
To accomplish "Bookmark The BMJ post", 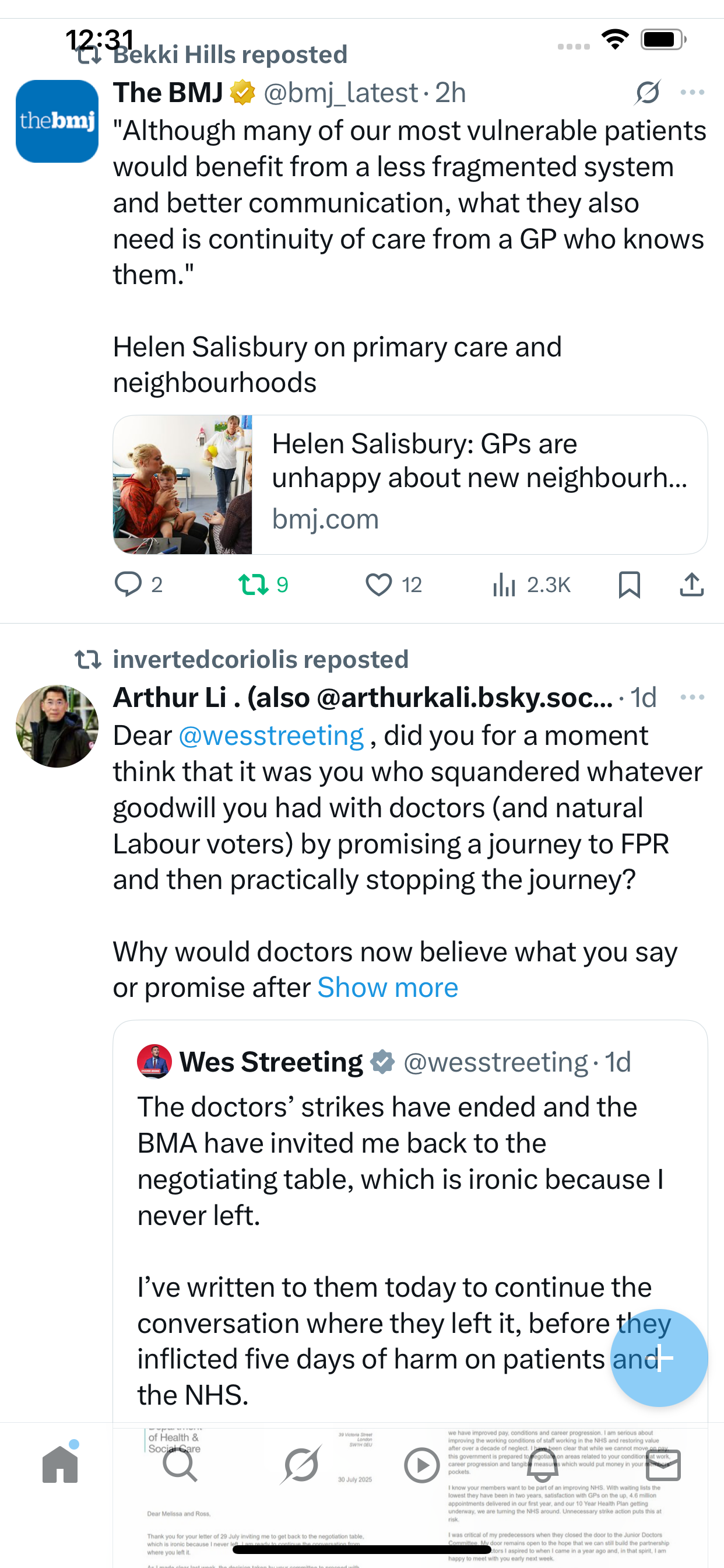I will click(x=629, y=584).
